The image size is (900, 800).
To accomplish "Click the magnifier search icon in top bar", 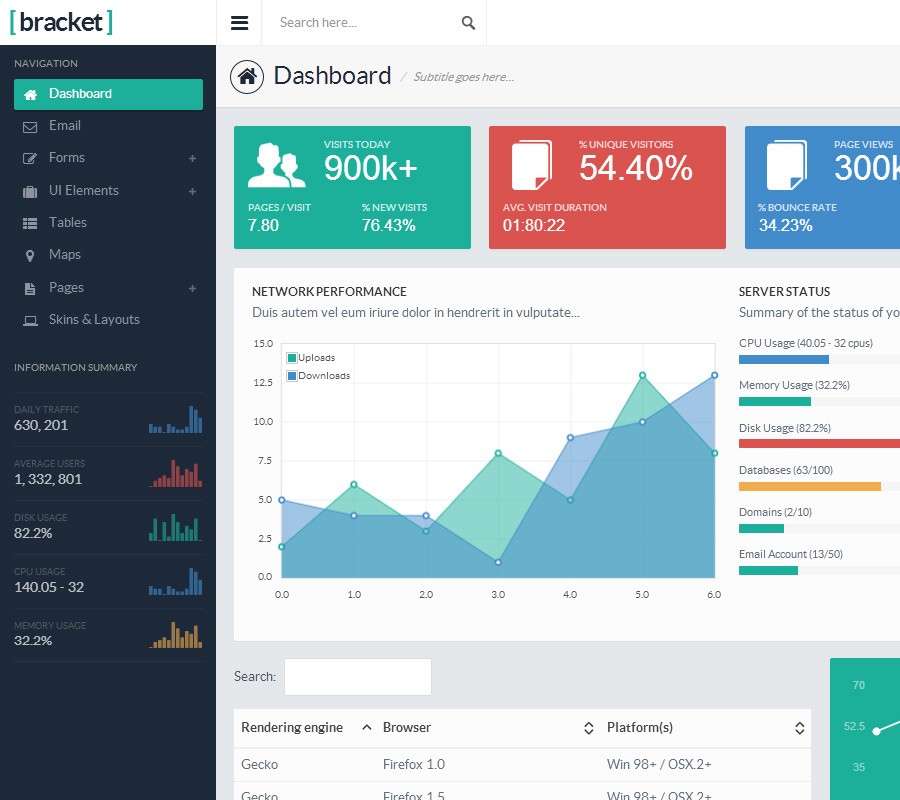I will (468, 23).
